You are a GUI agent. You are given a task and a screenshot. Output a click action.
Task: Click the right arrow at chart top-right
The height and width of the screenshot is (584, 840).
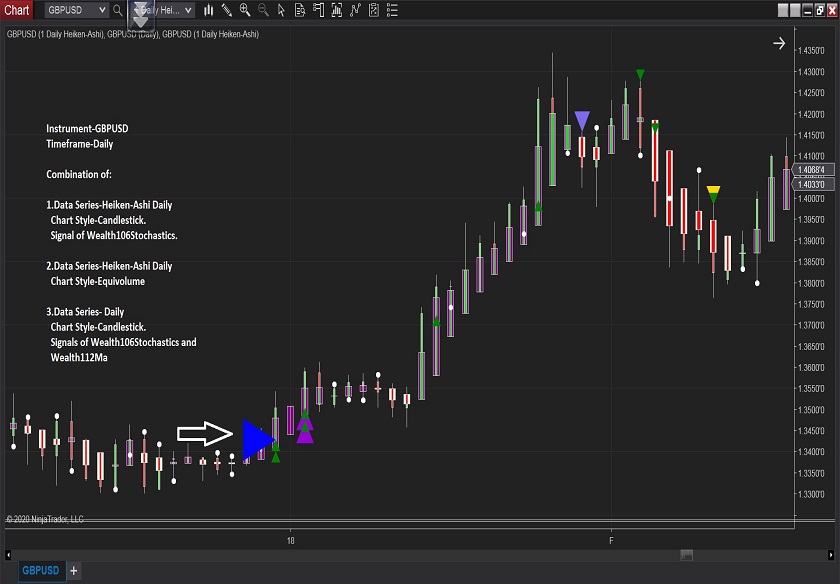click(x=779, y=43)
